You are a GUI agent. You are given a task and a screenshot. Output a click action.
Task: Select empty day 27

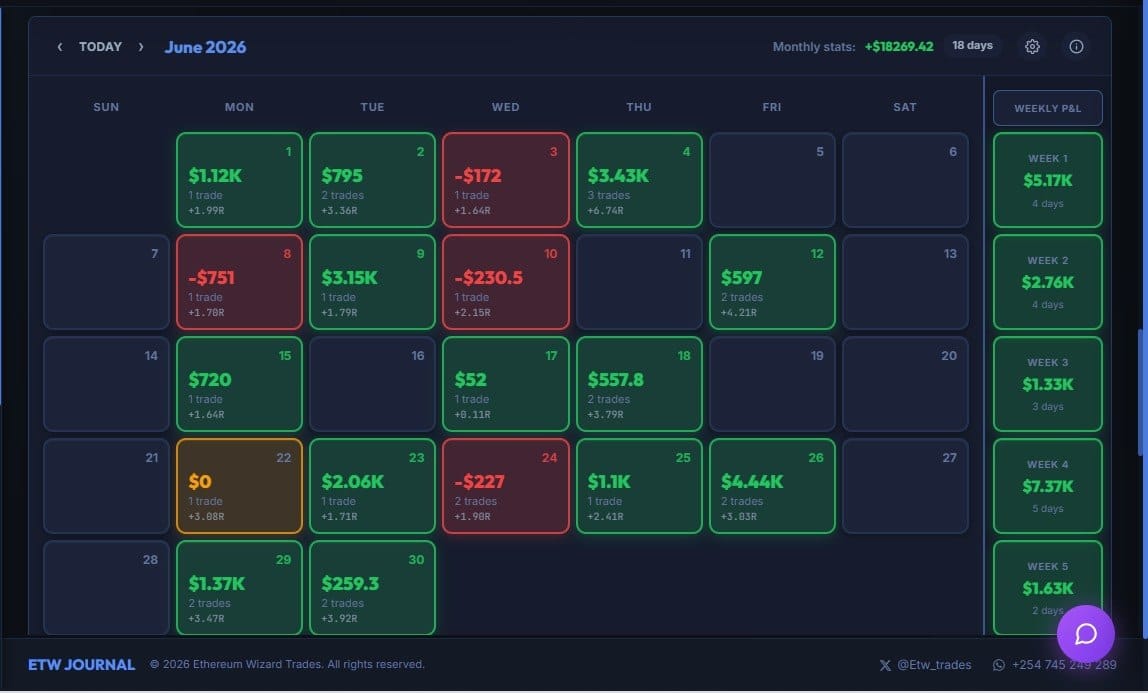point(906,486)
